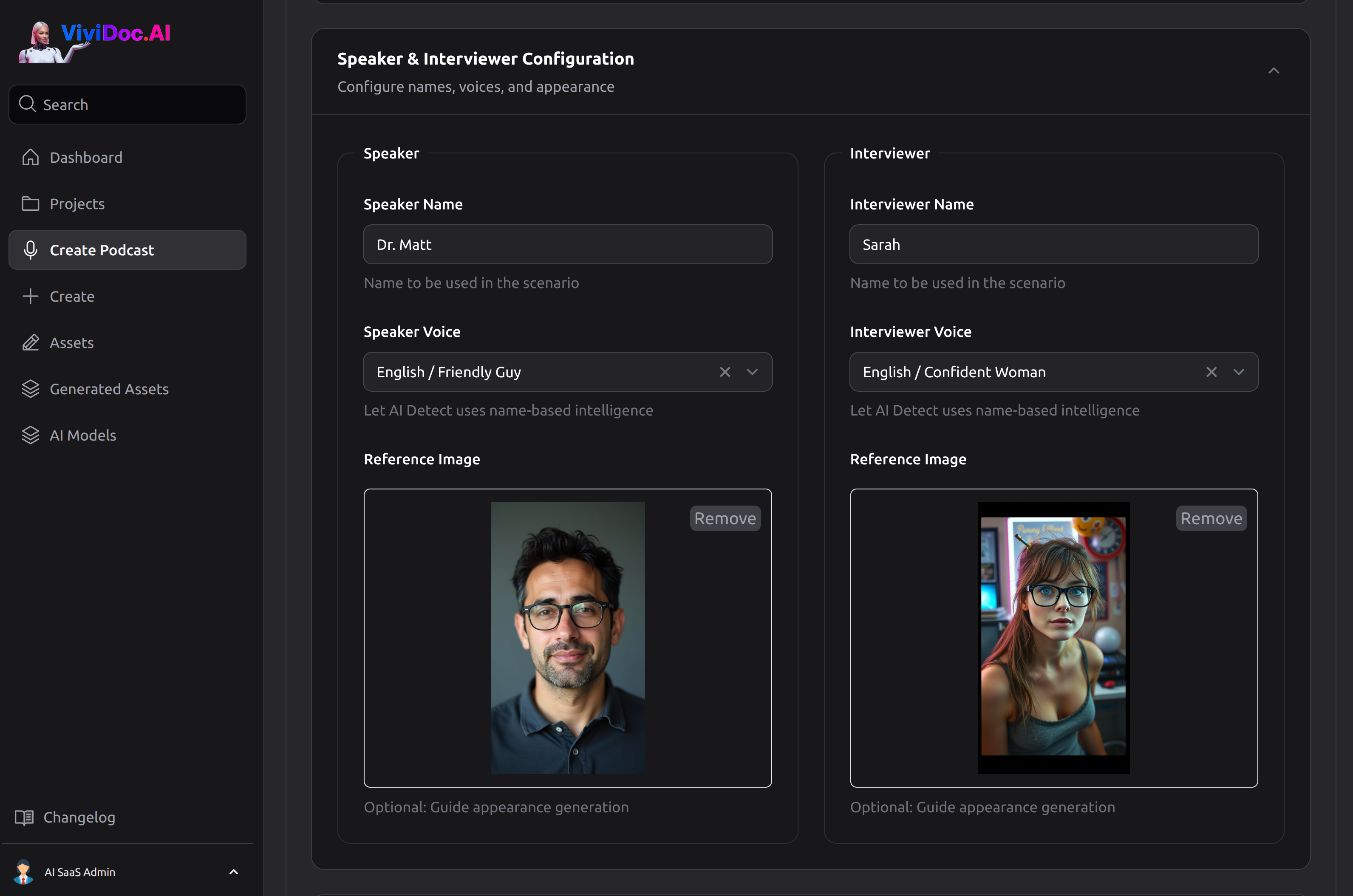Screen dimensions: 1353x896
Task: Click the Assets pencil icon
Action: click(x=30, y=342)
